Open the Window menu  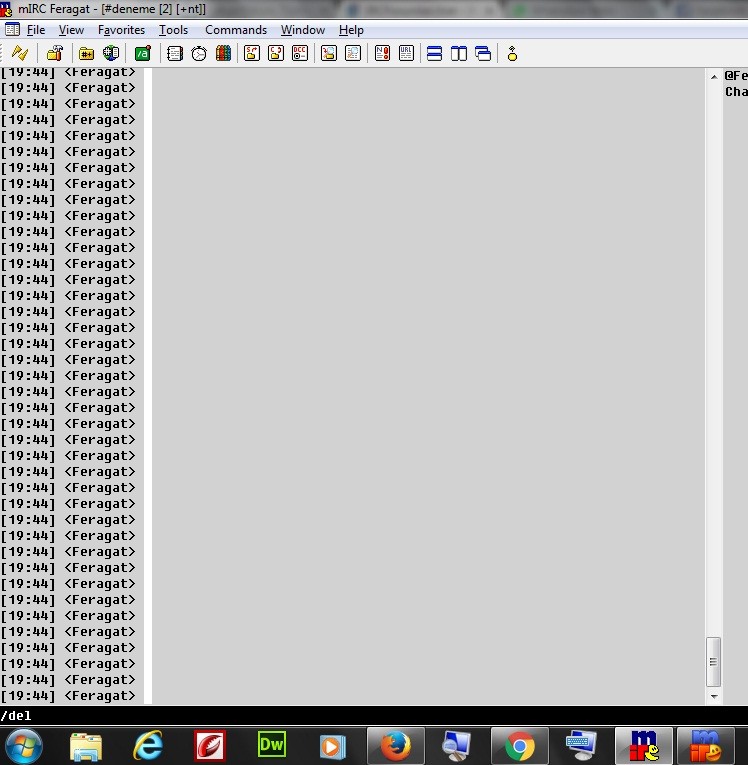[303, 30]
